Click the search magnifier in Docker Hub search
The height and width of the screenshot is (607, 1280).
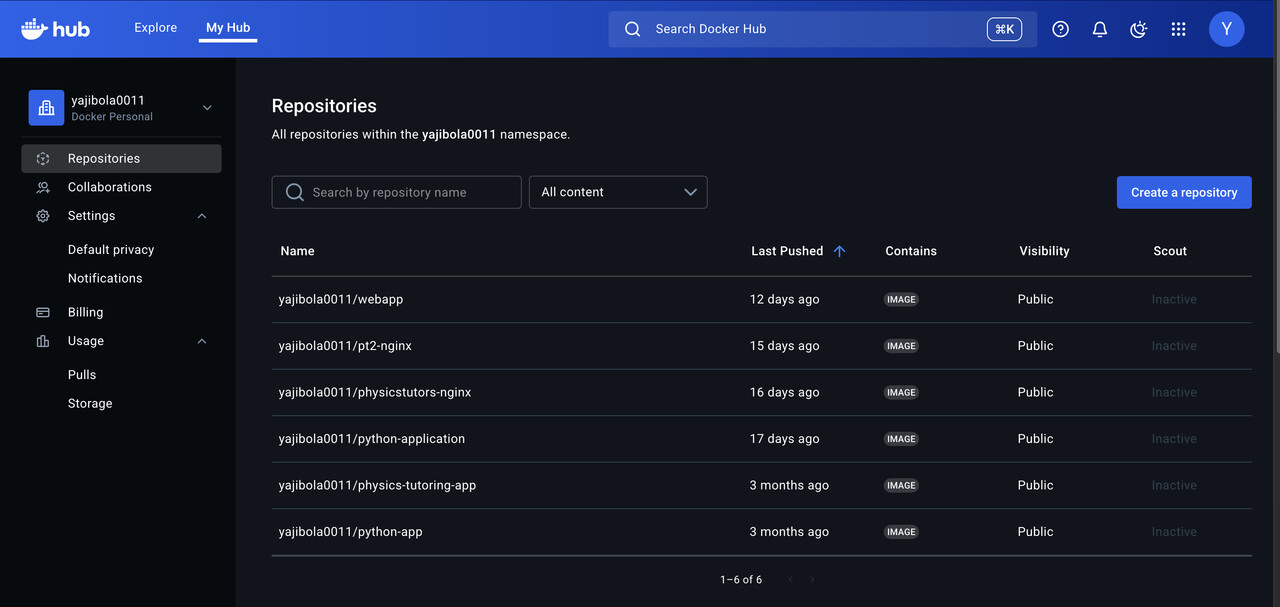point(632,29)
